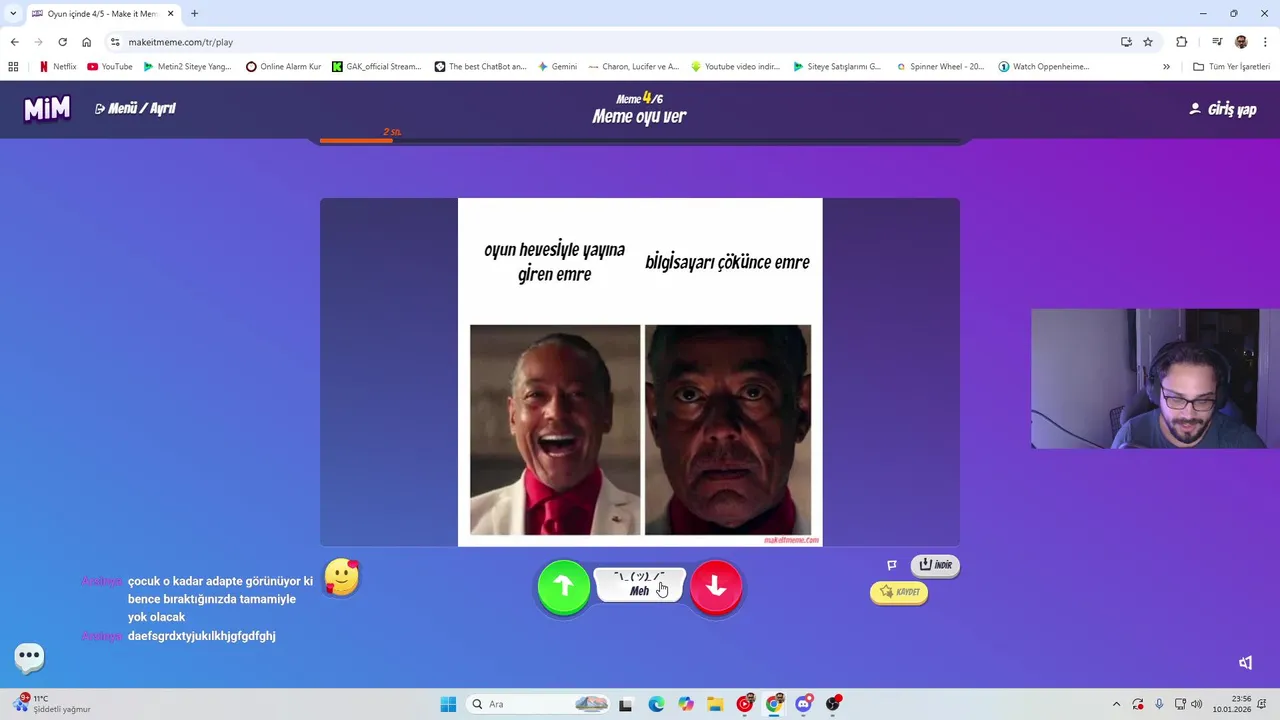Click the MiM logo
This screenshot has height=720, width=1280.
coord(47,108)
